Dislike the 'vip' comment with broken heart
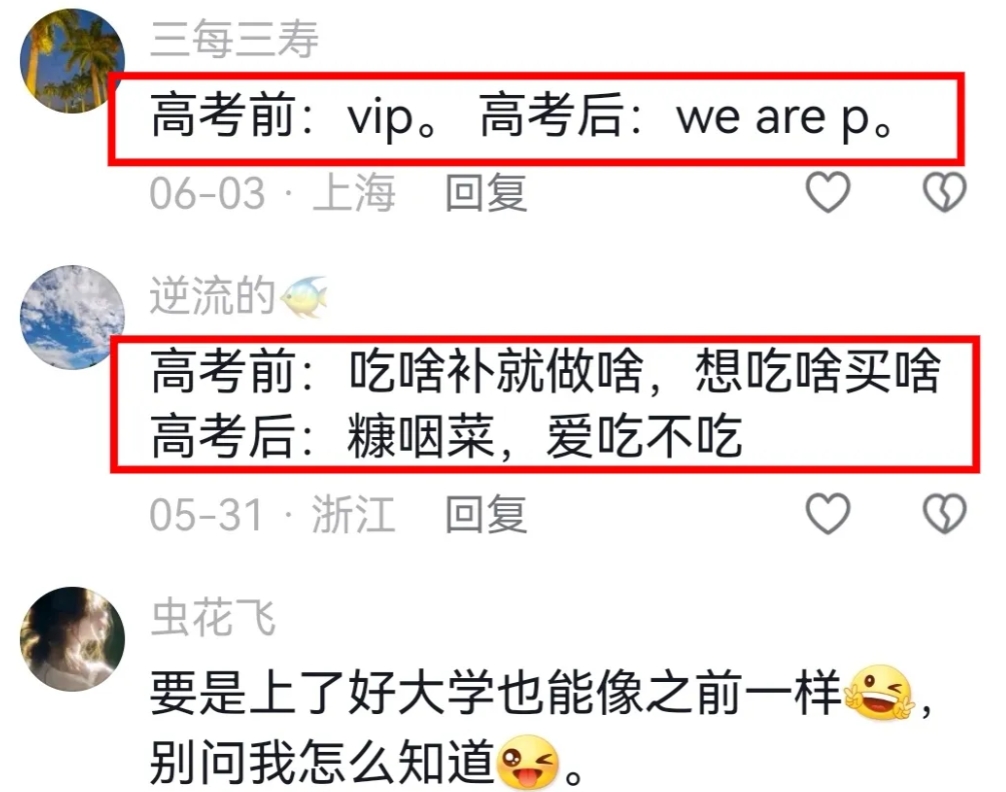The width and height of the screenshot is (1006, 792). [x=944, y=192]
